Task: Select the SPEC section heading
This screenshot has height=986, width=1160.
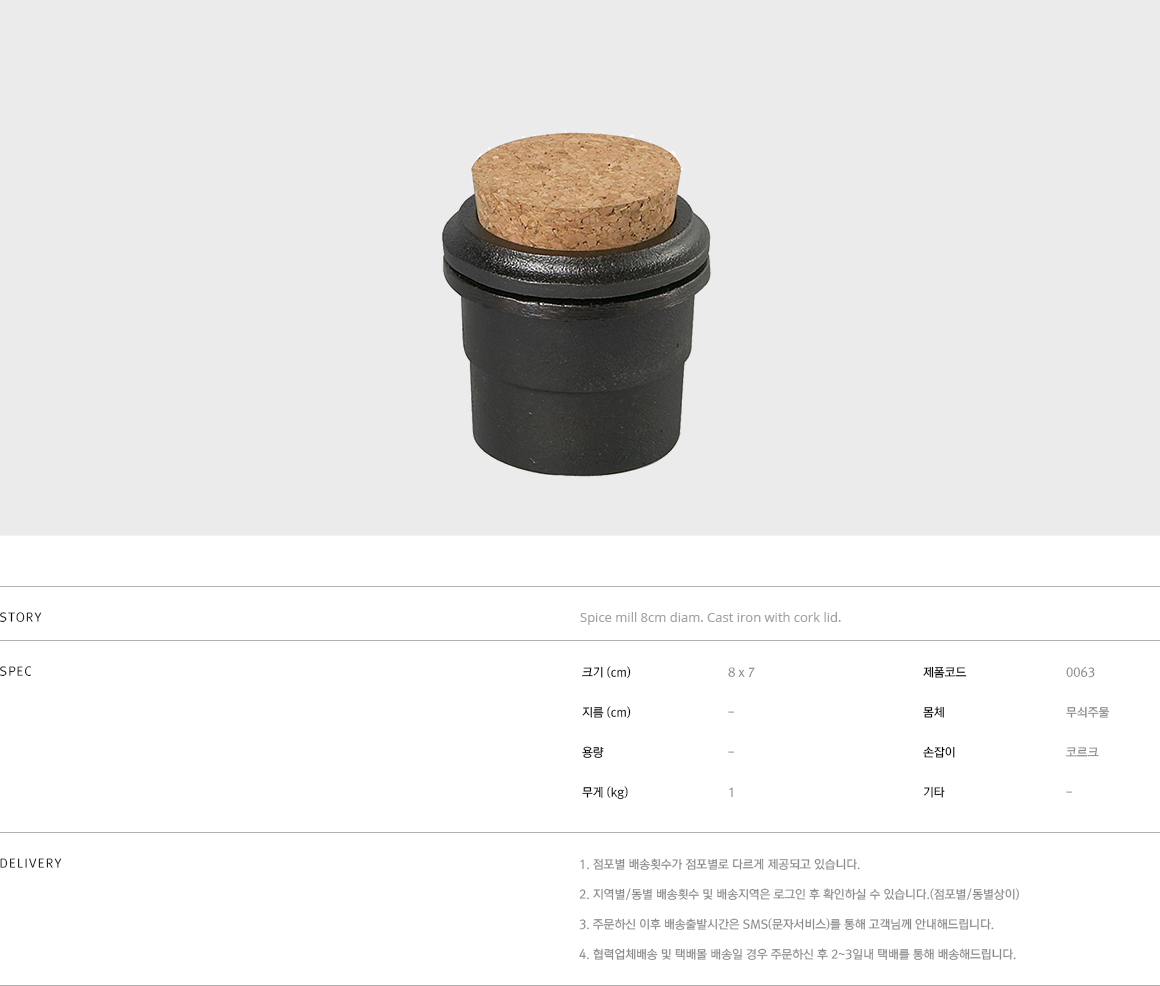Action: [16, 671]
